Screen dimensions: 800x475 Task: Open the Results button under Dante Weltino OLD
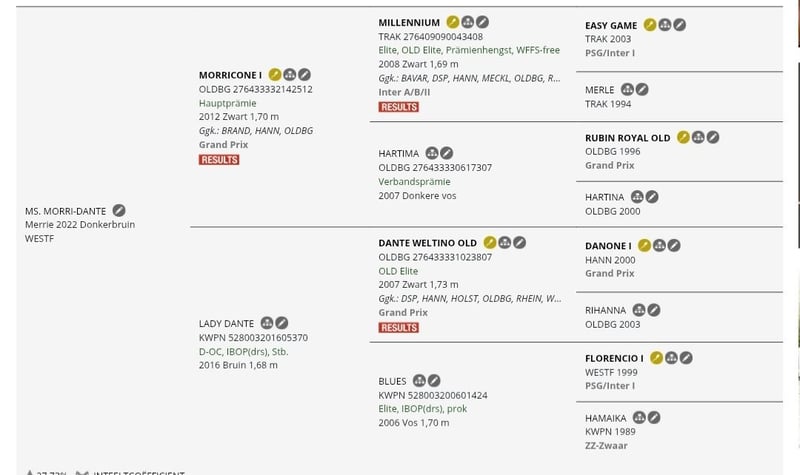tap(398, 327)
